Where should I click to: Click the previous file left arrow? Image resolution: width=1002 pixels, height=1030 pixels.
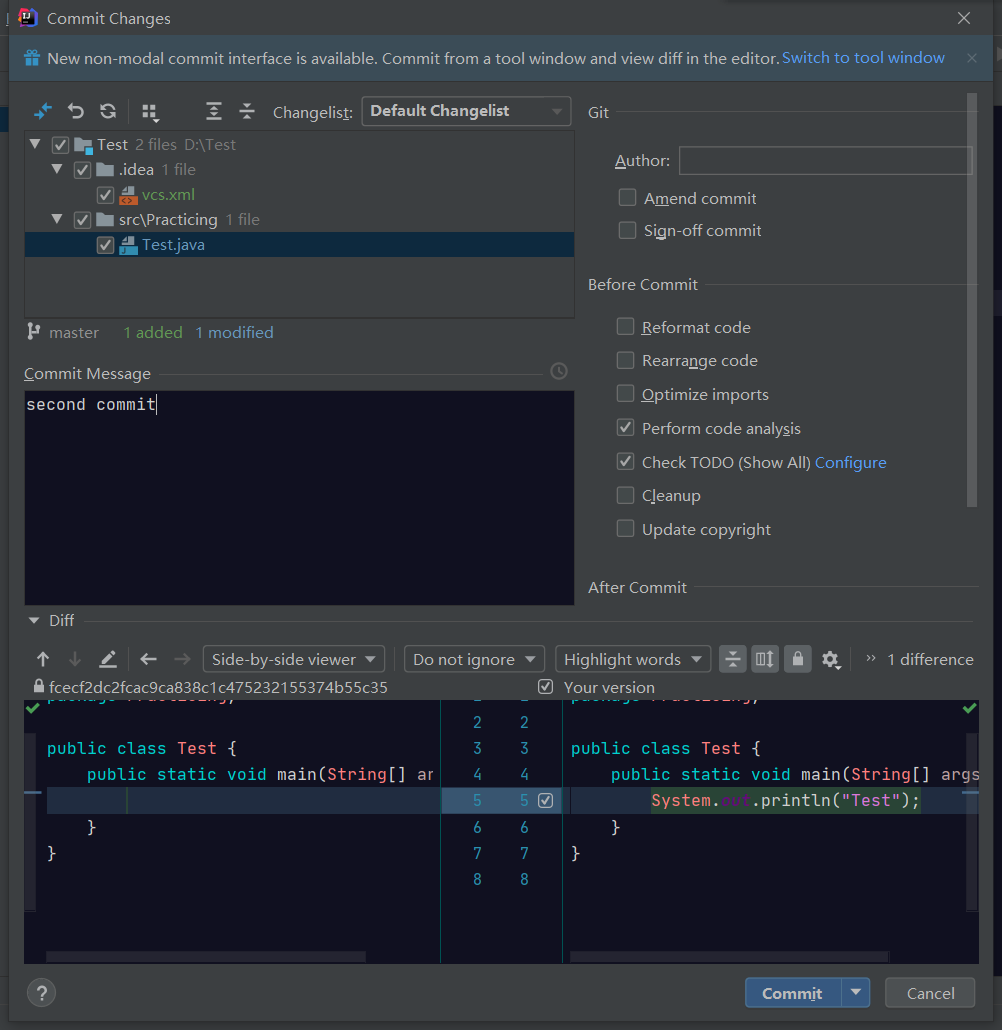click(x=148, y=659)
